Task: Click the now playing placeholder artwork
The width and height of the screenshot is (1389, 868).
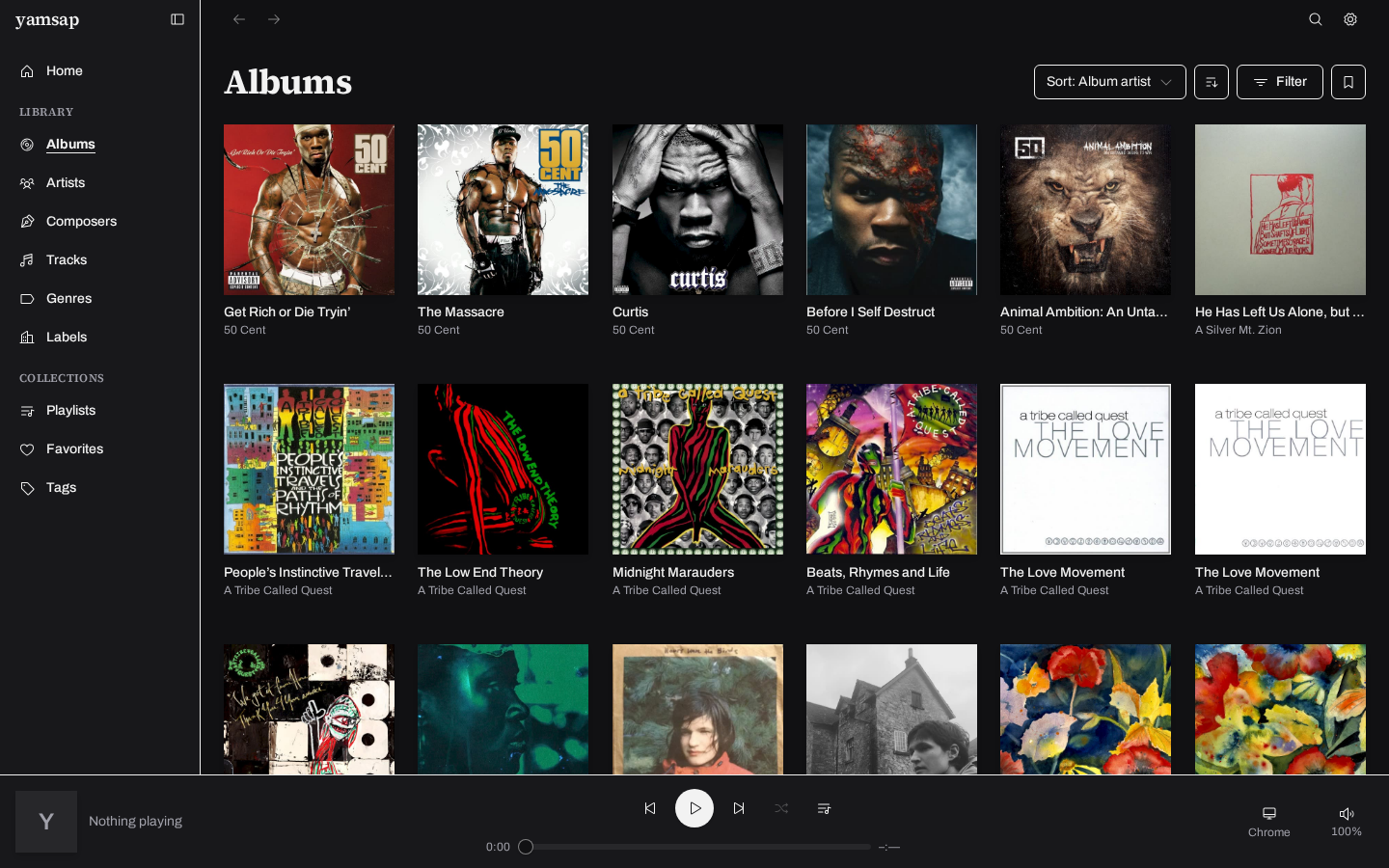Action: point(46,822)
